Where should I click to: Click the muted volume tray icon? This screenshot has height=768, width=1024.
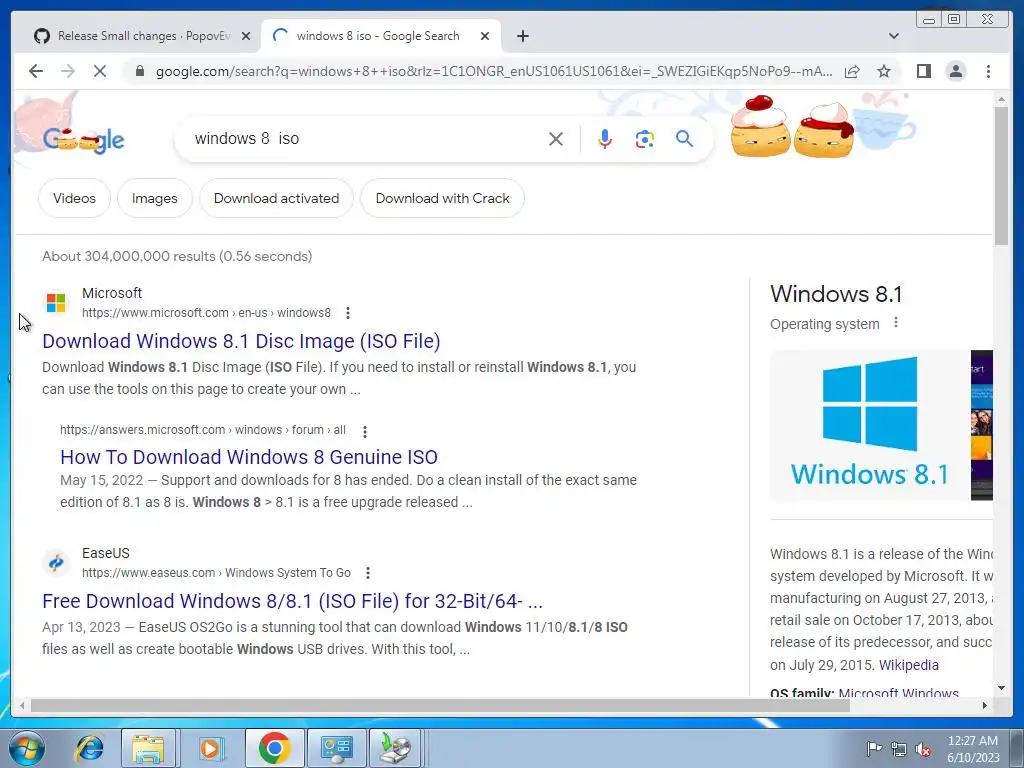(x=923, y=749)
